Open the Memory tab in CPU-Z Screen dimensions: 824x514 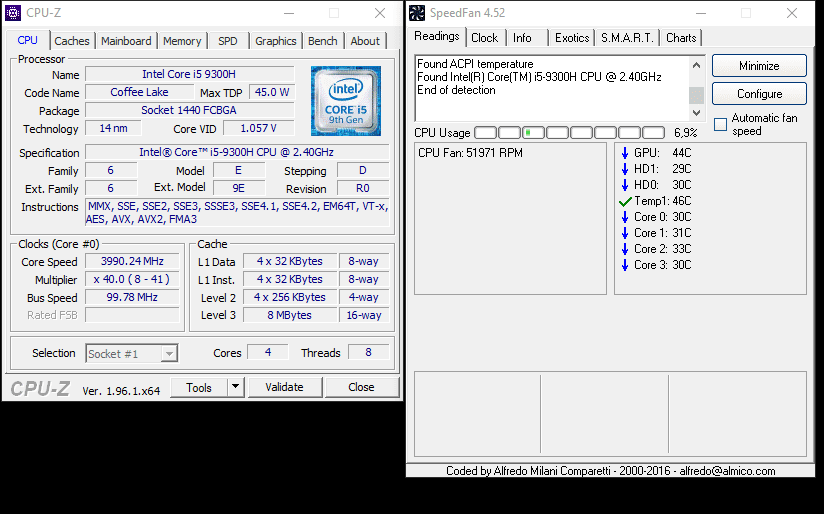coord(182,41)
